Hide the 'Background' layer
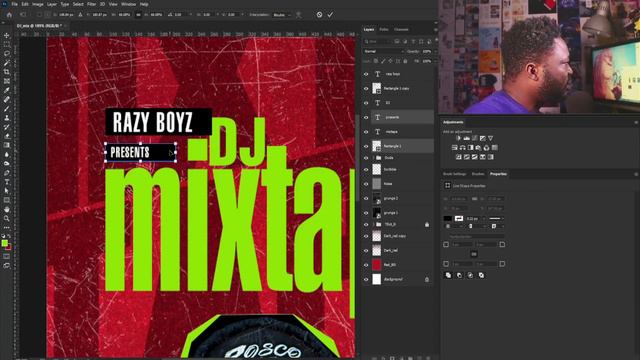This screenshot has width=640, height=360. (366, 280)
